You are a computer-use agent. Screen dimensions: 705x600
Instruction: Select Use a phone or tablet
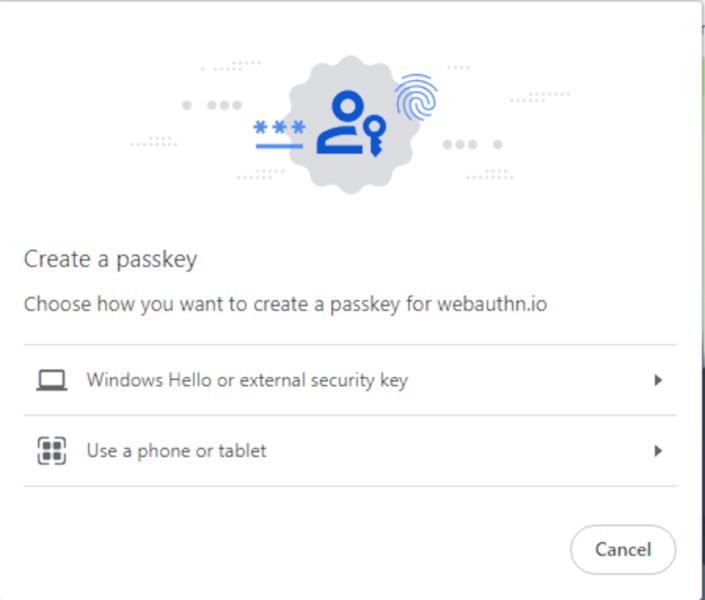pyautogui.click(x=350, y=451)
